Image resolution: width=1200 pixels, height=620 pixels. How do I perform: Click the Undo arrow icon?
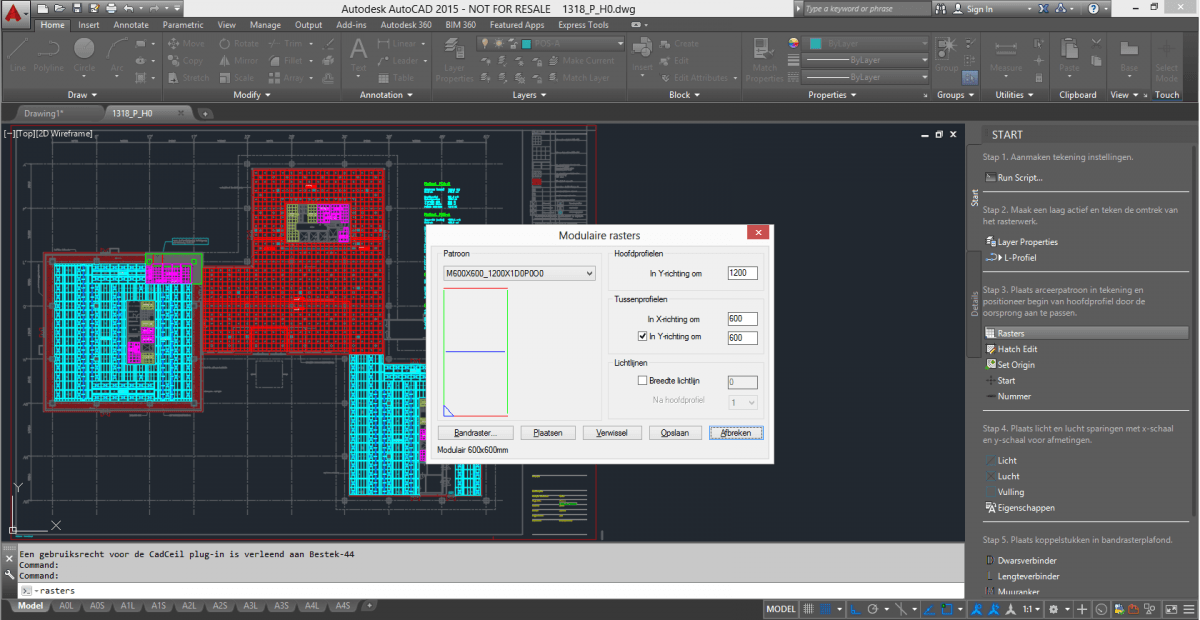pyautogui.click(x=127, y=8)
